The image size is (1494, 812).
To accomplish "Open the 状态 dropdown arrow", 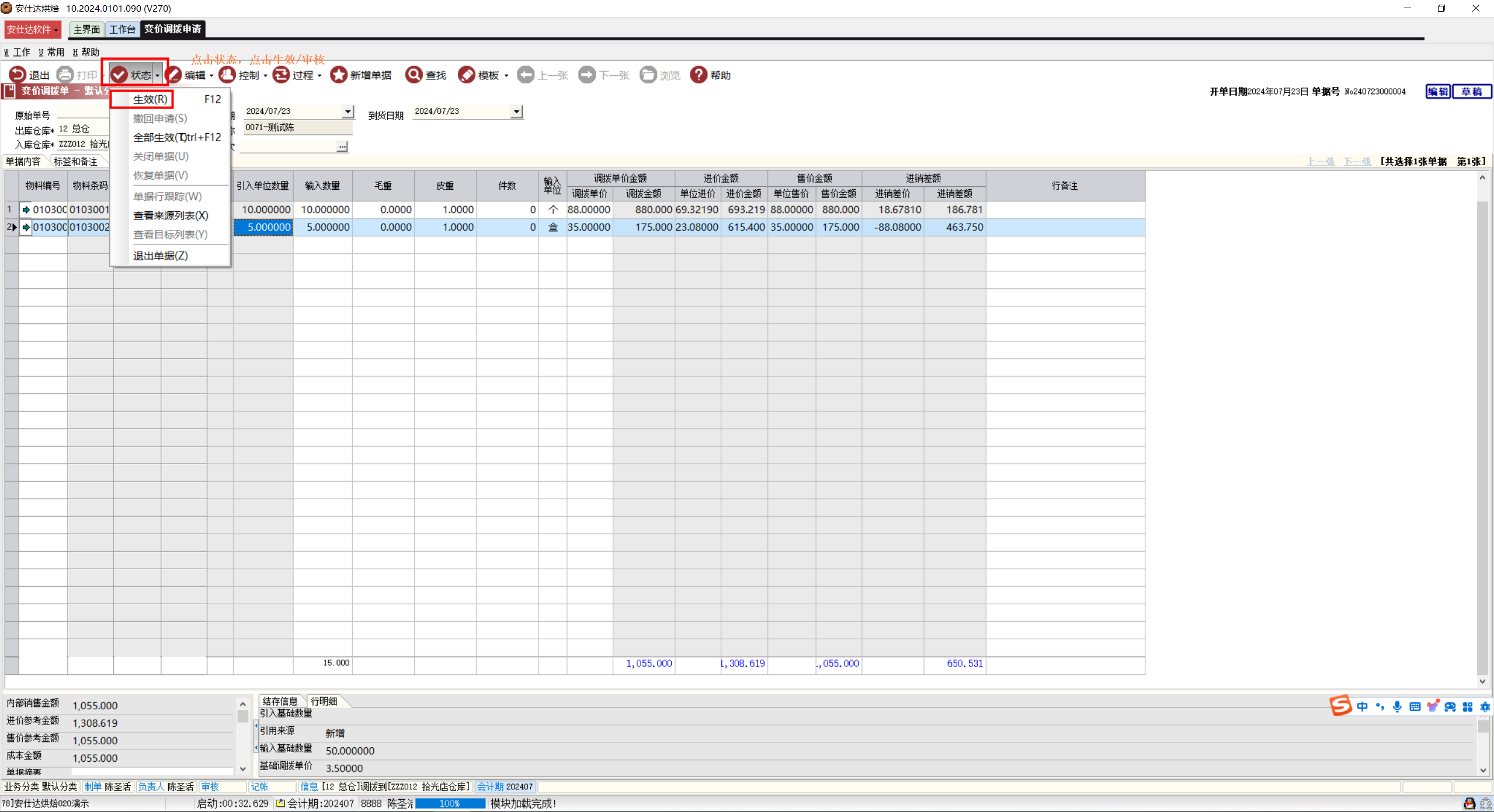I will 157,75.
